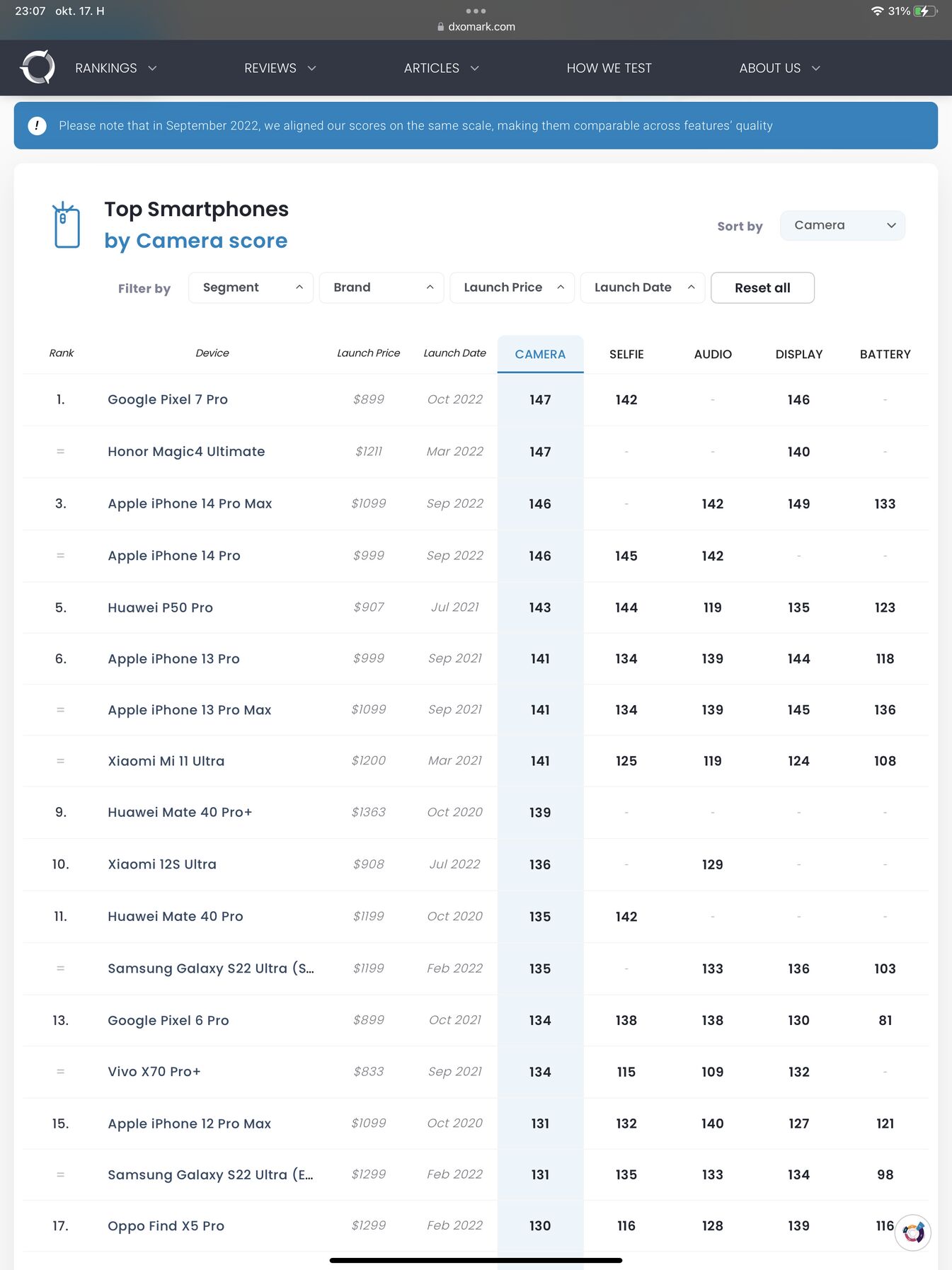Select the SELFIE column tab
Viewport: 952px width, 1270px height.
[626, 354]
